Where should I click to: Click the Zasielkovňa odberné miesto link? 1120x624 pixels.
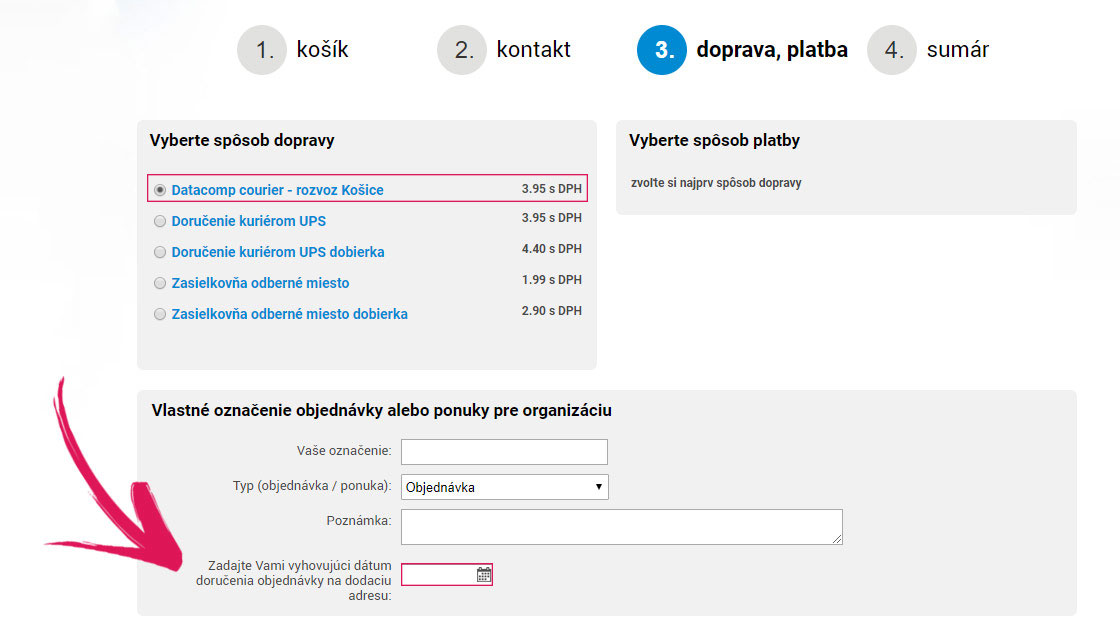pyautogui.click(x=260, y=283)
